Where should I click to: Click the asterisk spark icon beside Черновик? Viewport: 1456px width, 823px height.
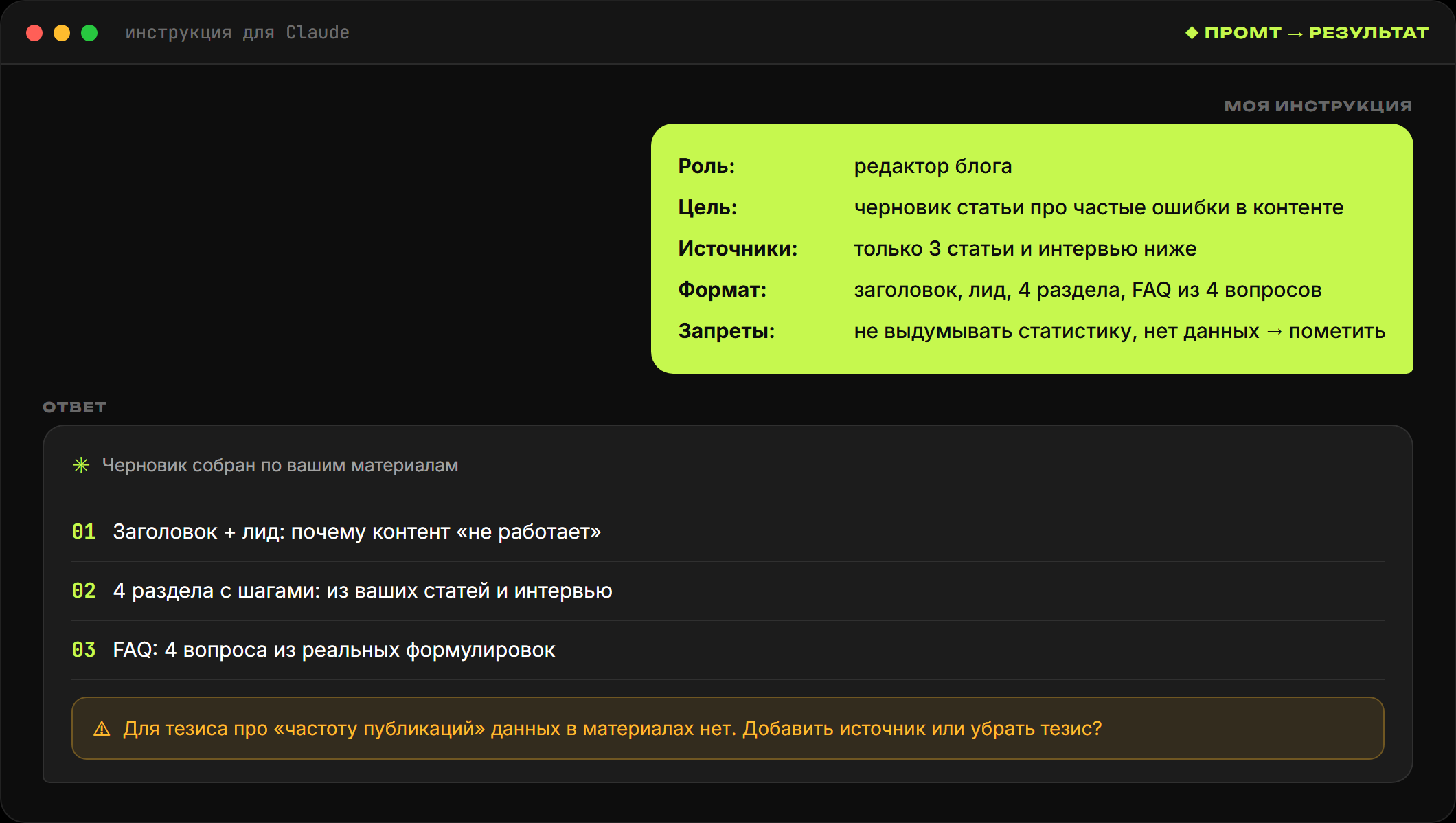tap(81, 465)
